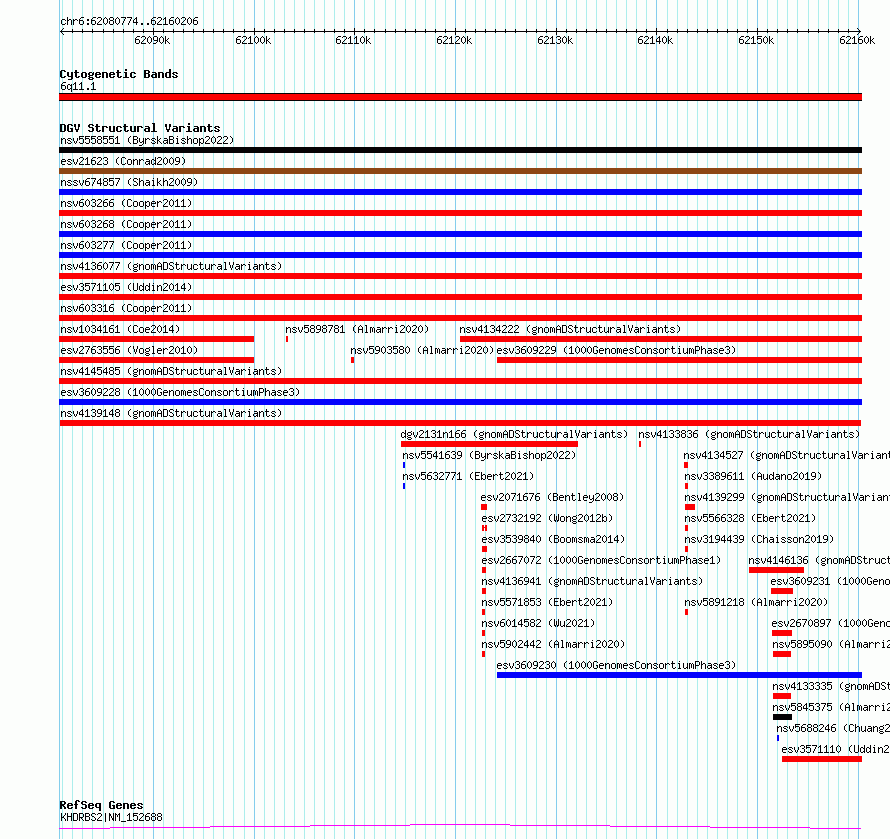Click nsv5571853 (Ebert2021) label
The height and width of the screenshot is (839, 890).
click(547, 602)
